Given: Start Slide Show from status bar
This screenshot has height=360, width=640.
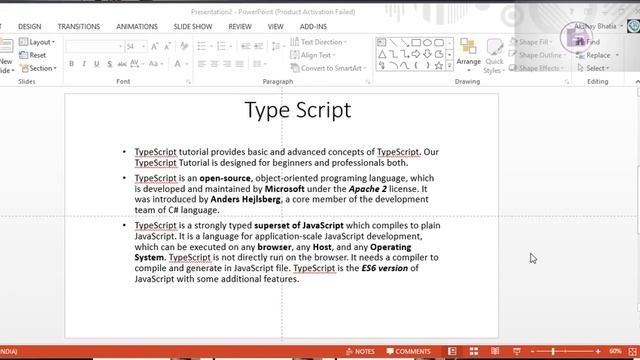Looking at the screenshot, I should (517, 351).
